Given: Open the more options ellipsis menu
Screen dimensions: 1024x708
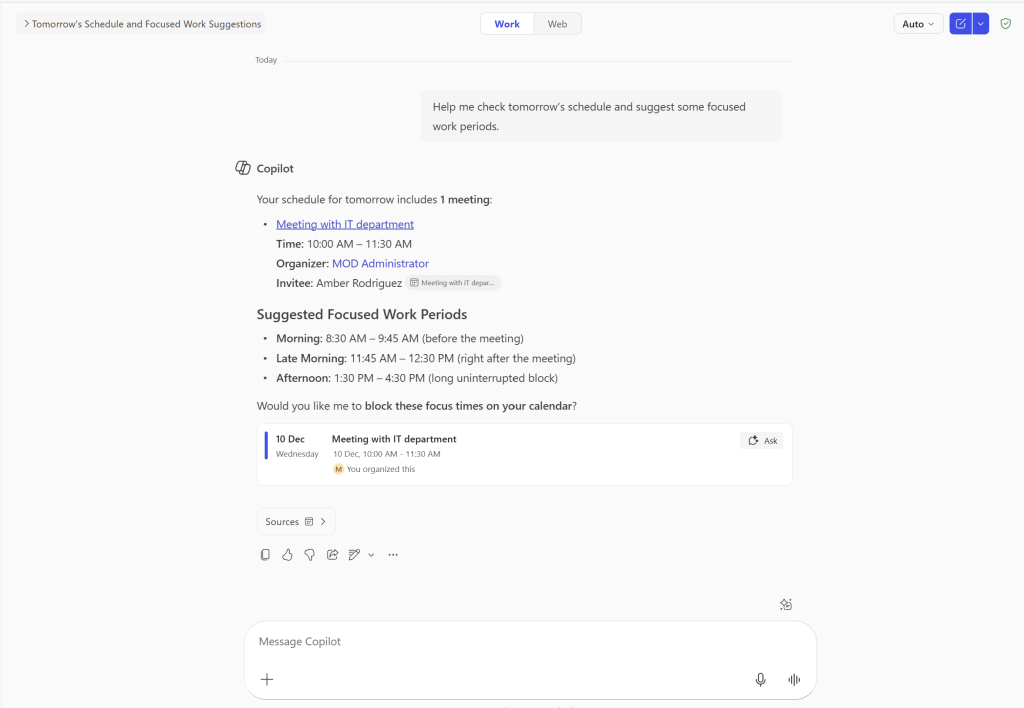Looking at the screenshot, I should pyautogui.click(x=393, y=555).
